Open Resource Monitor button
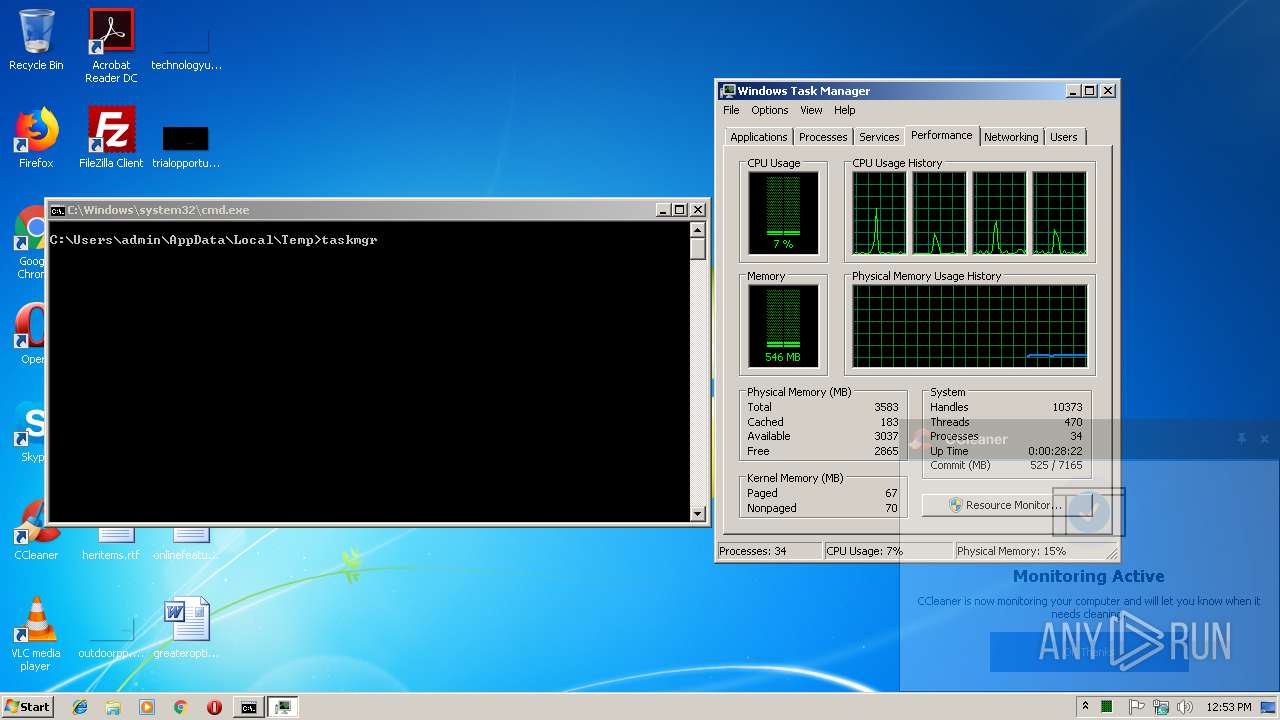Image resolution: width=1280 pixels, height=720 pixels. coord(1005,505)
